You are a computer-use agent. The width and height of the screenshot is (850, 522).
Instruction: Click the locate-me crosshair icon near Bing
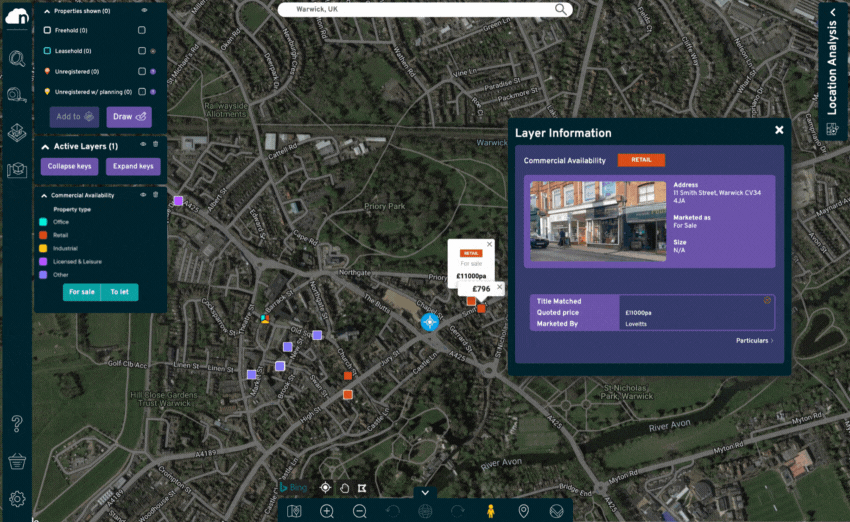(x=325, y=487)
